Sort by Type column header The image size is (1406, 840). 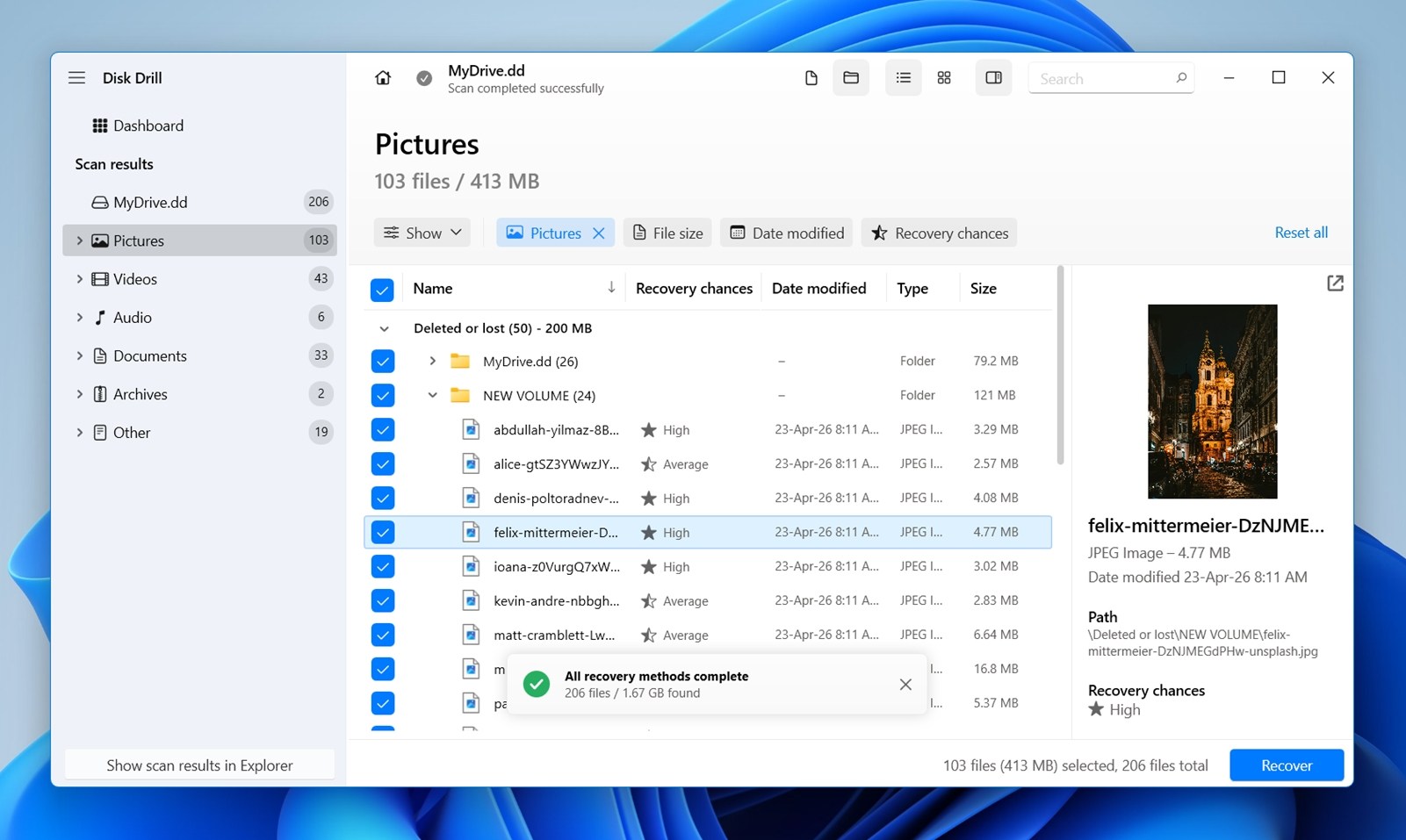coord(912,288)
